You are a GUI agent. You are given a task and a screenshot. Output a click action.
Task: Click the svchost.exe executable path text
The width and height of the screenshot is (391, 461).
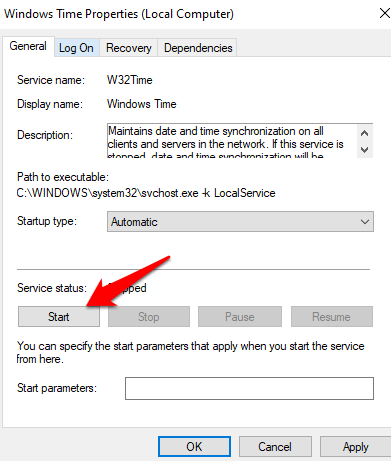[146, 193]
